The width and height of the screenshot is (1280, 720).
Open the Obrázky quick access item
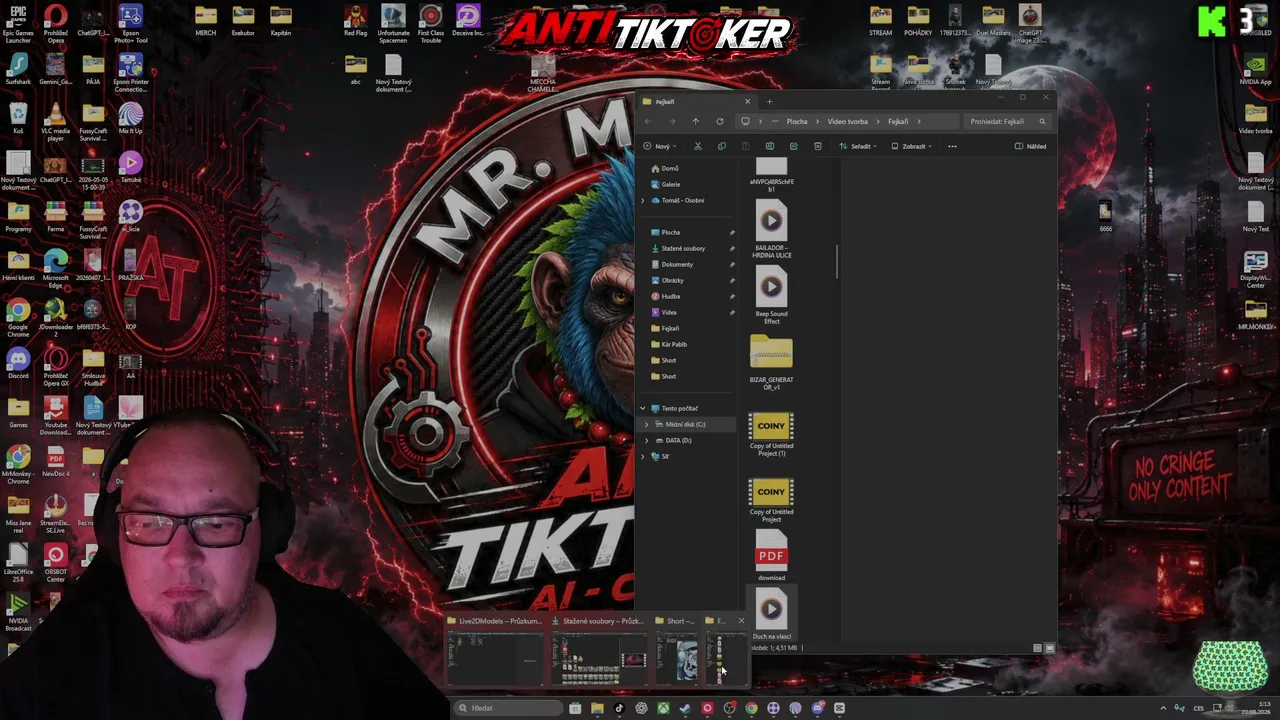672,280
